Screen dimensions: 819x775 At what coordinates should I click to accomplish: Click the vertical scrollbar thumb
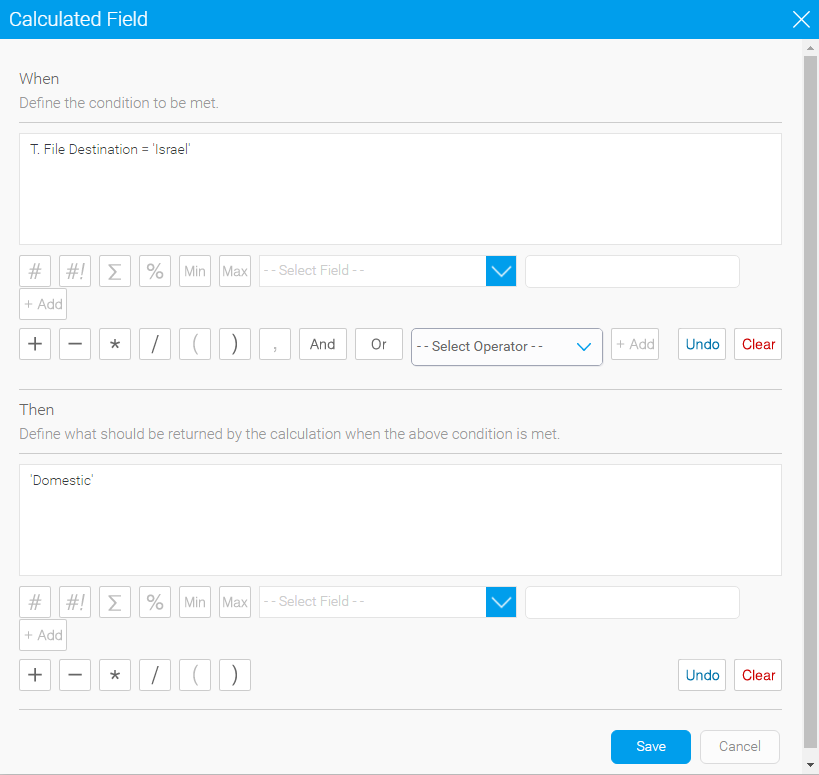pos(810,402)
